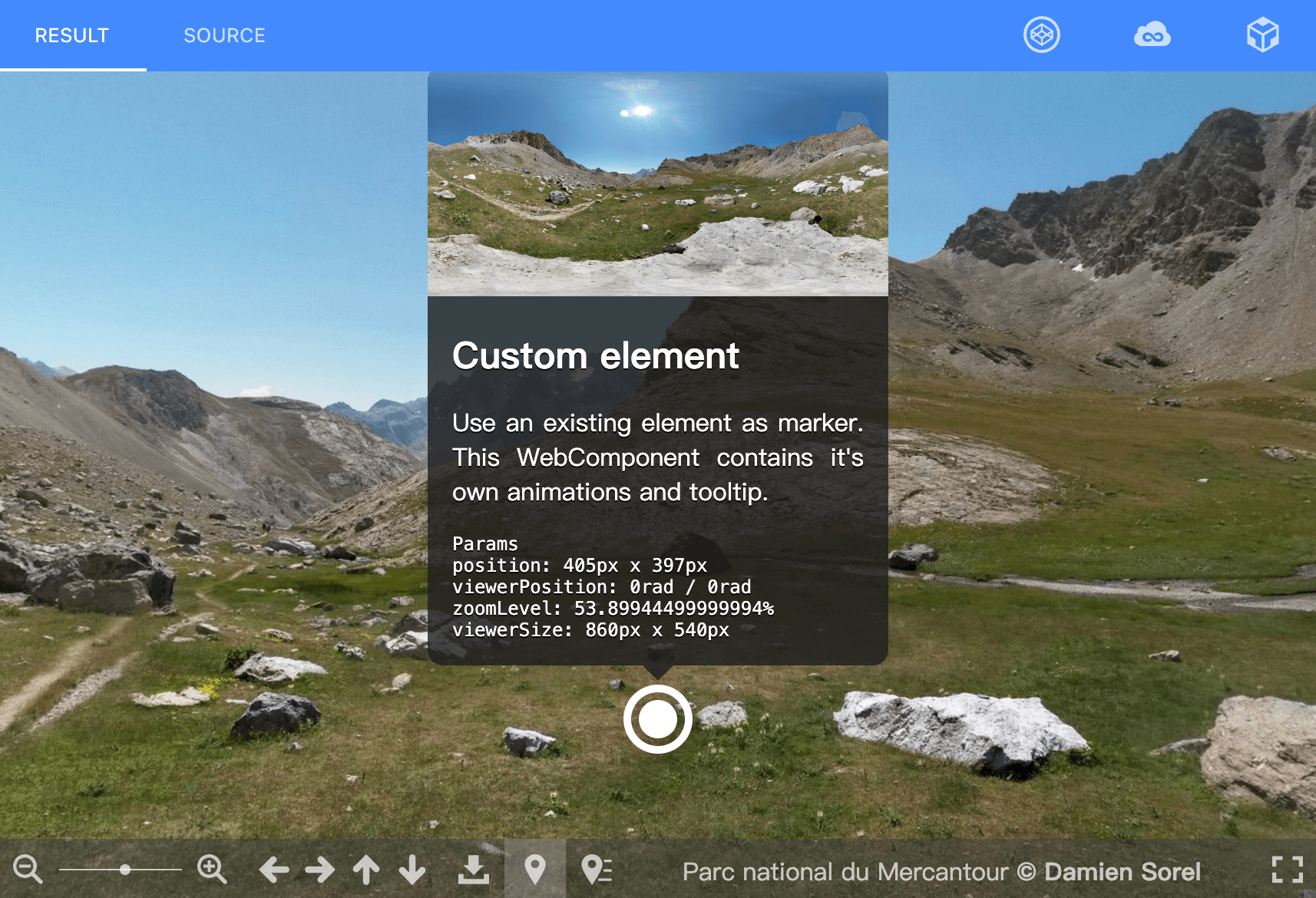Image resolution: width=1316 pixels, height=898 pixels.
Task: Select the zoom in magnifier icon
Action: [212, 870]
